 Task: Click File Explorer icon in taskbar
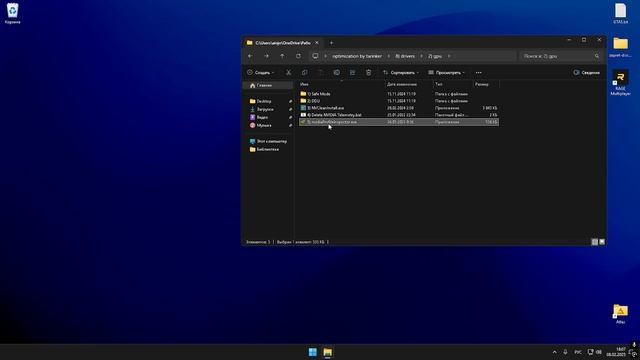(x=327, y=352)
